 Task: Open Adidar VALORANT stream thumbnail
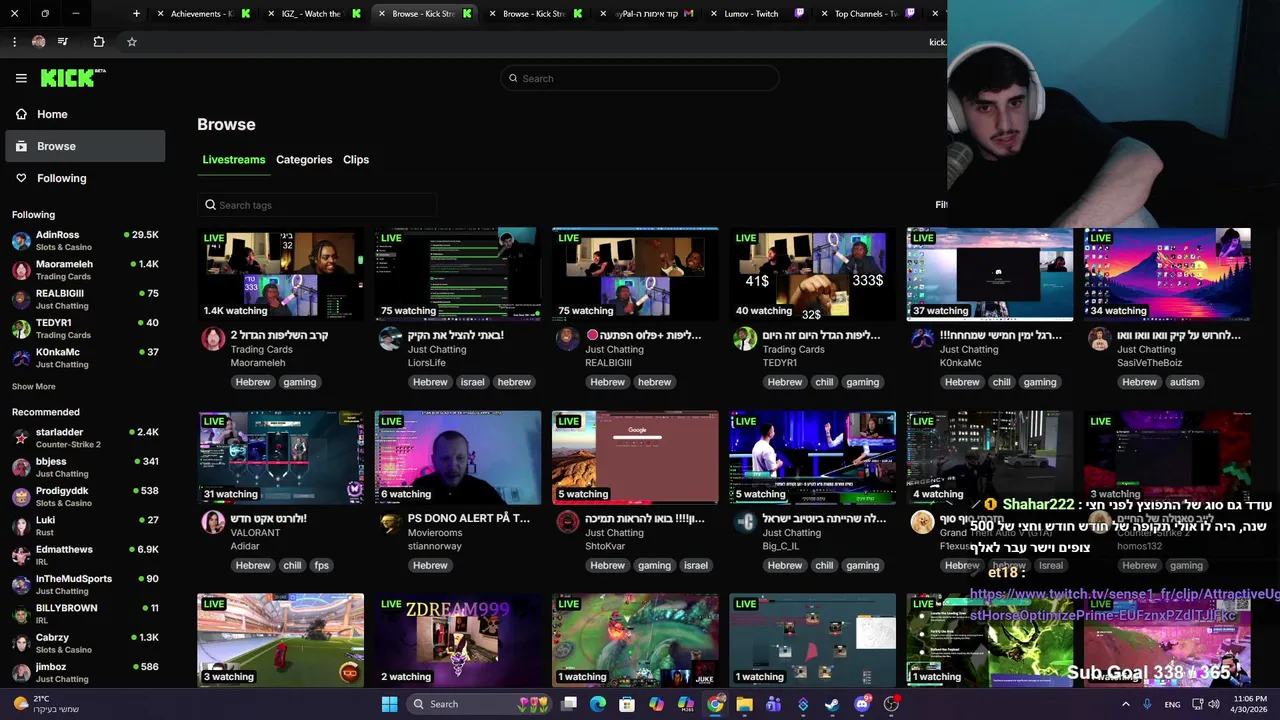click(x=281, y=457)
